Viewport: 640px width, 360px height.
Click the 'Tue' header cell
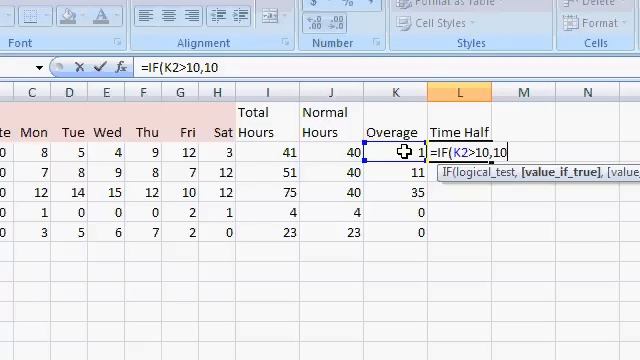click(69, 132)
